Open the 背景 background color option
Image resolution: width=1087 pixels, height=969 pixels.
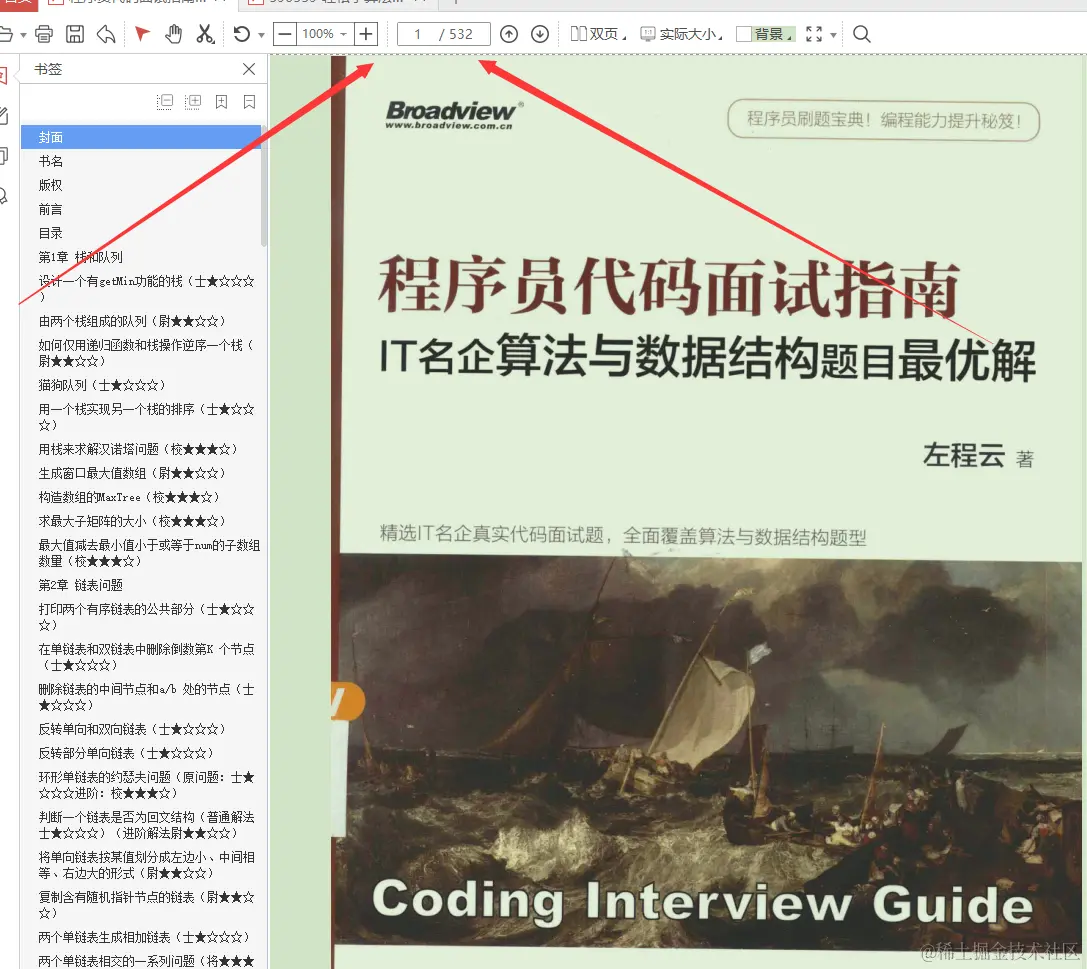[x=765, y=33]
